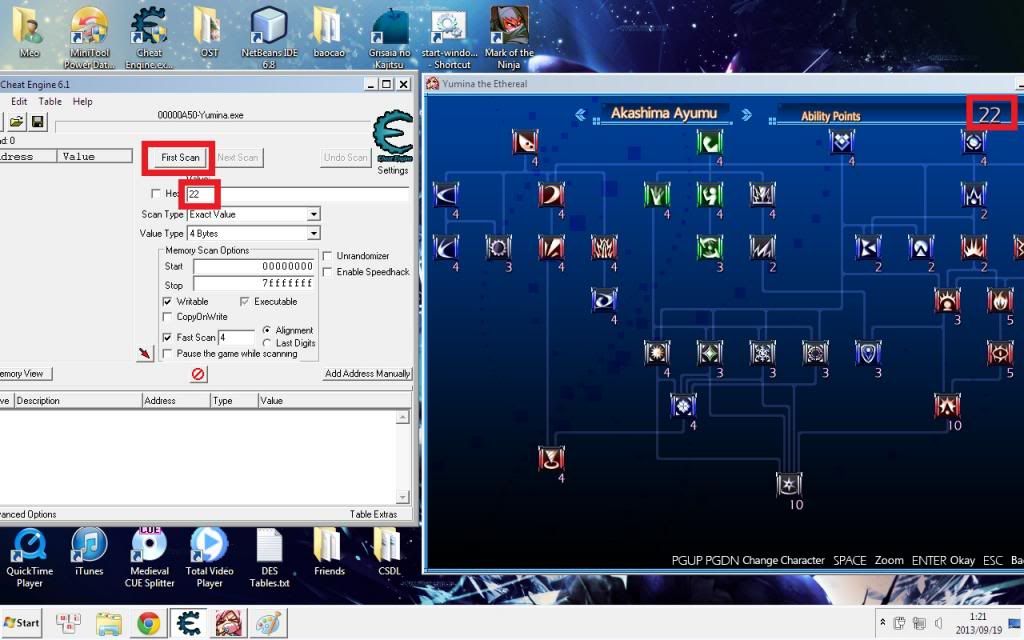Click the scan Value input field
Viewport: 1024px width, 640px height.
pos(298,194)
